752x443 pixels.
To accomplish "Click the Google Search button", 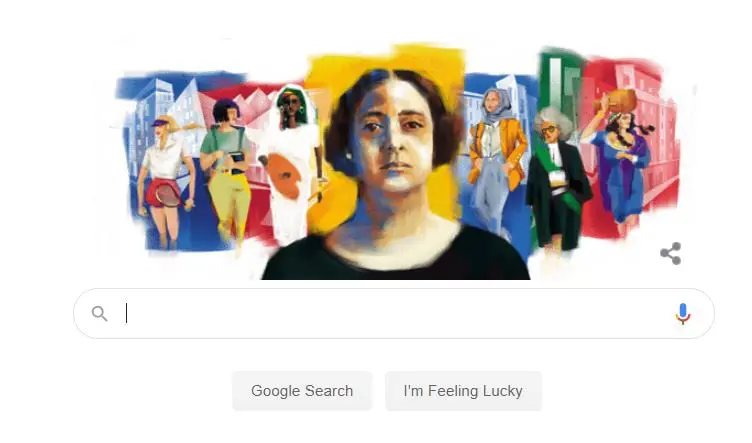I will click(x=302, y=391).
